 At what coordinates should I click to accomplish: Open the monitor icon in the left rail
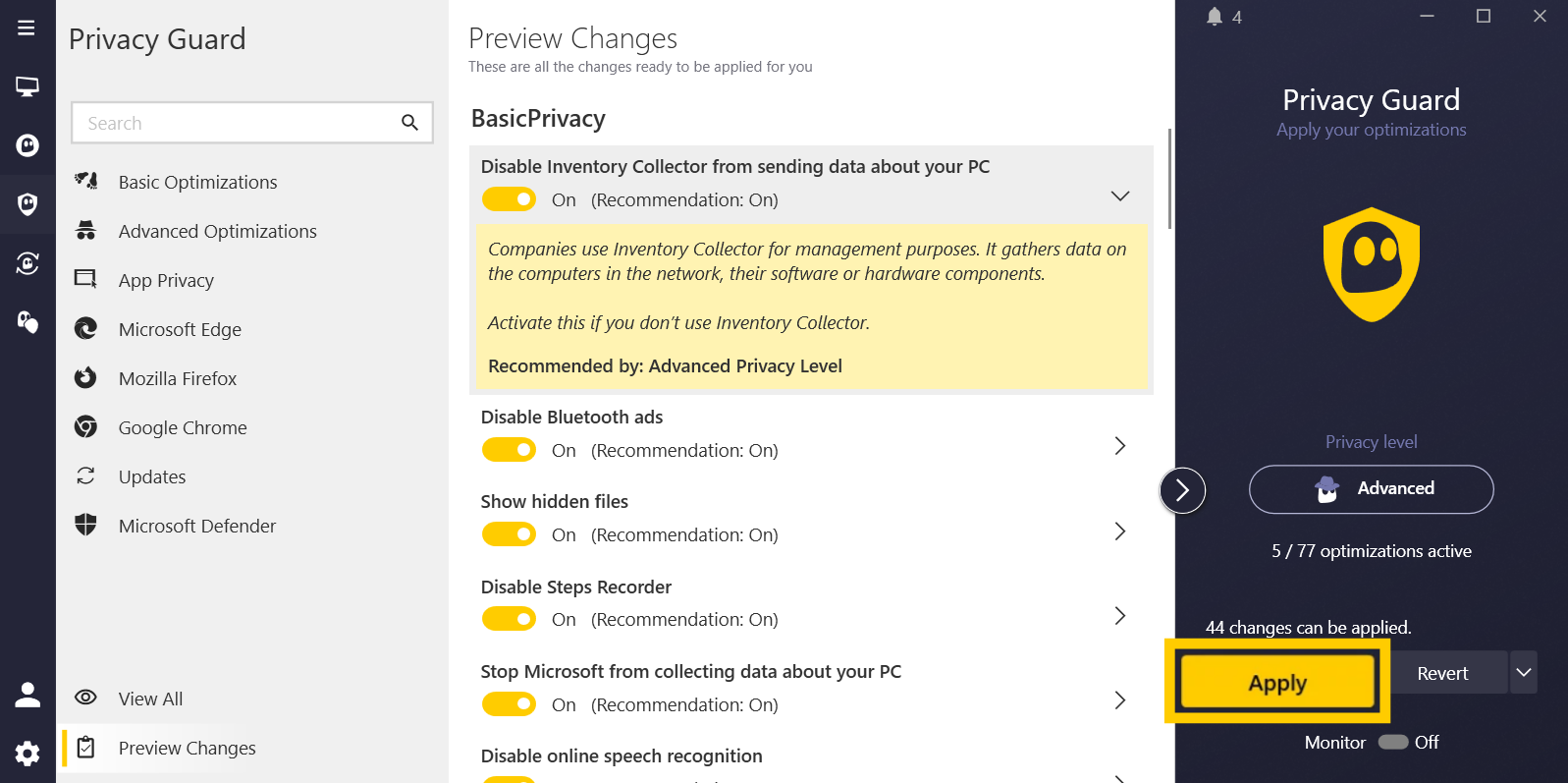(27, 86)
